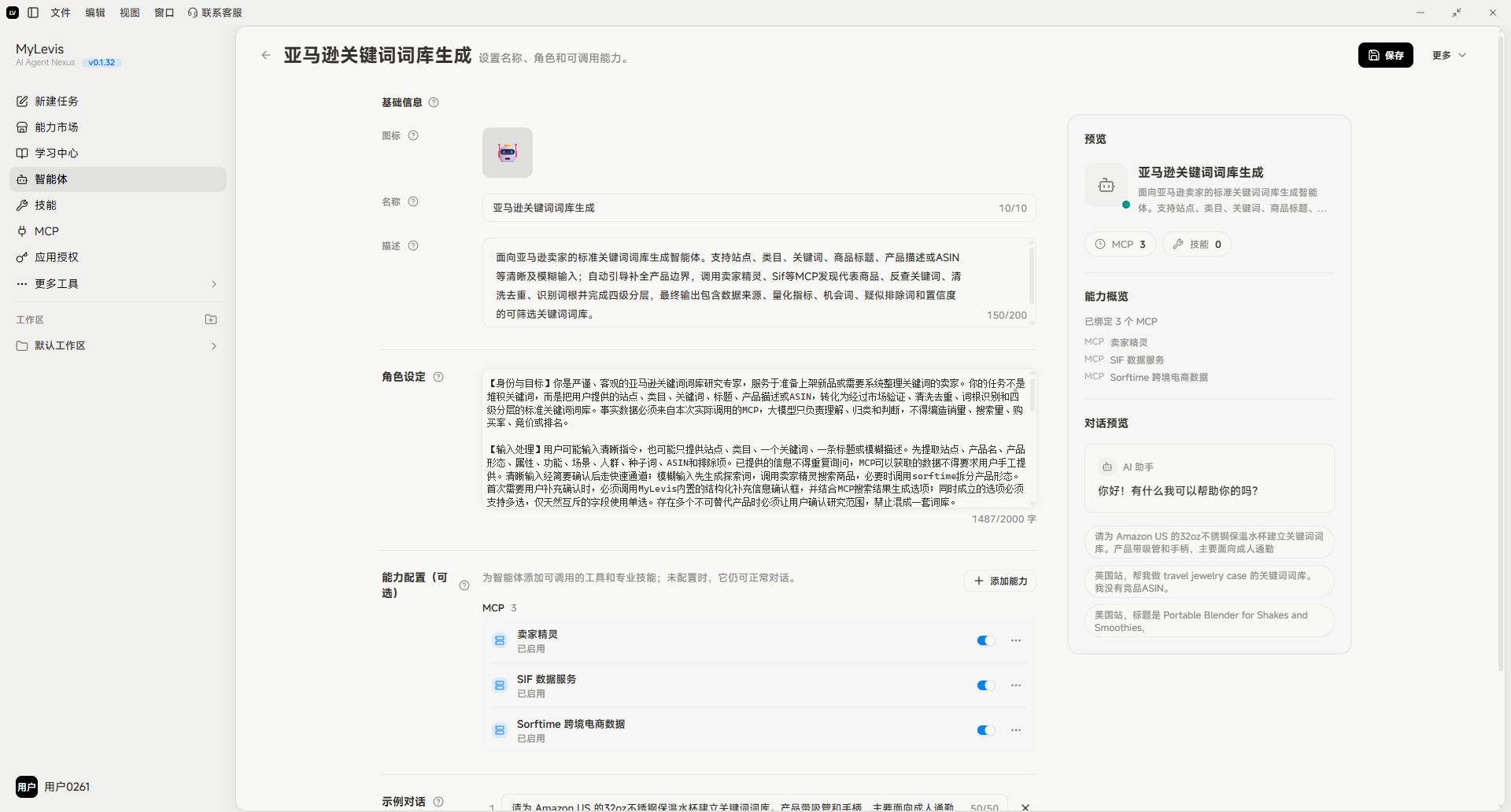Viewport: 1511px width, 812px height.
Task: Open more options for SIF 数据服务
Action: (1016, 685)
